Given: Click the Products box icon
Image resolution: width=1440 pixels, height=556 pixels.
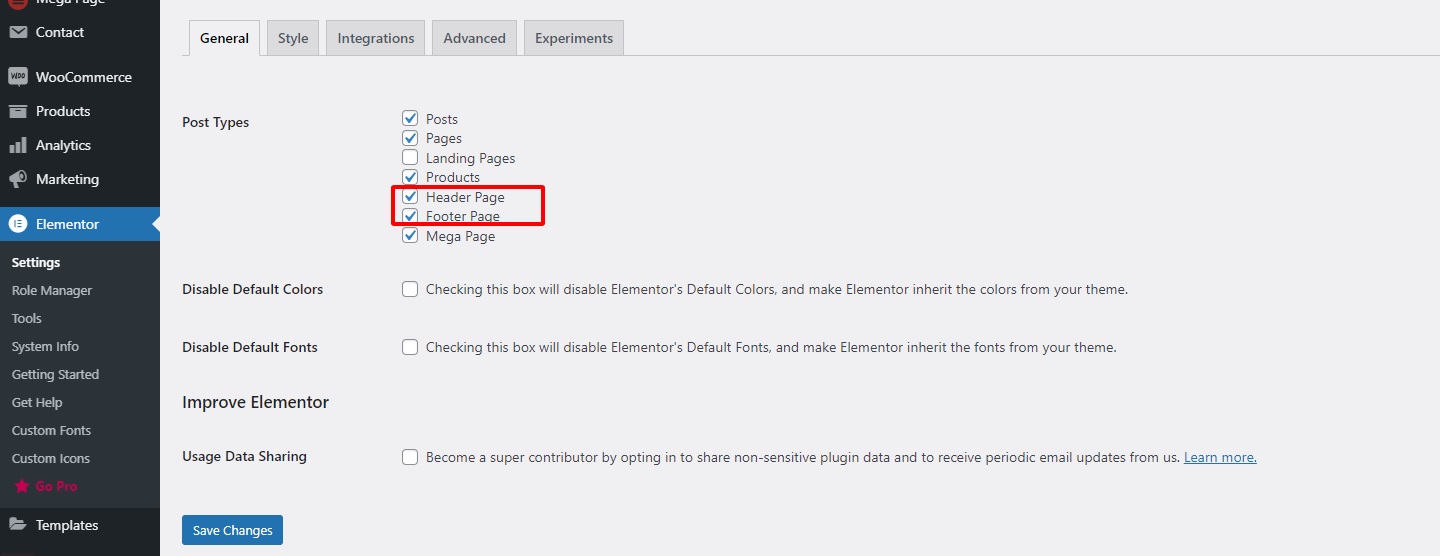Looking at the screenshot, I should coord(18,111).
